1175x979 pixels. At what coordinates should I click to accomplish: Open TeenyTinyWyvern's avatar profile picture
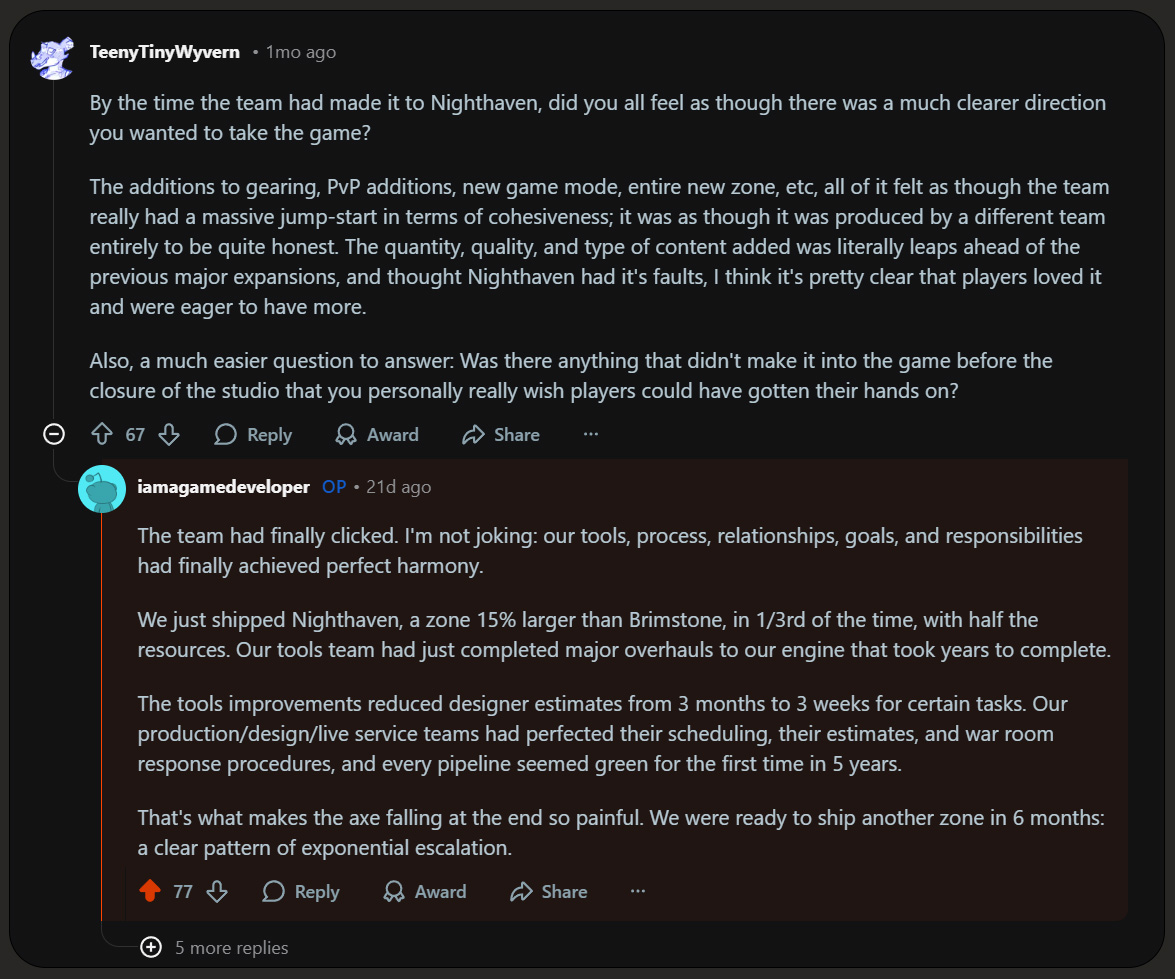click(53, 57)
